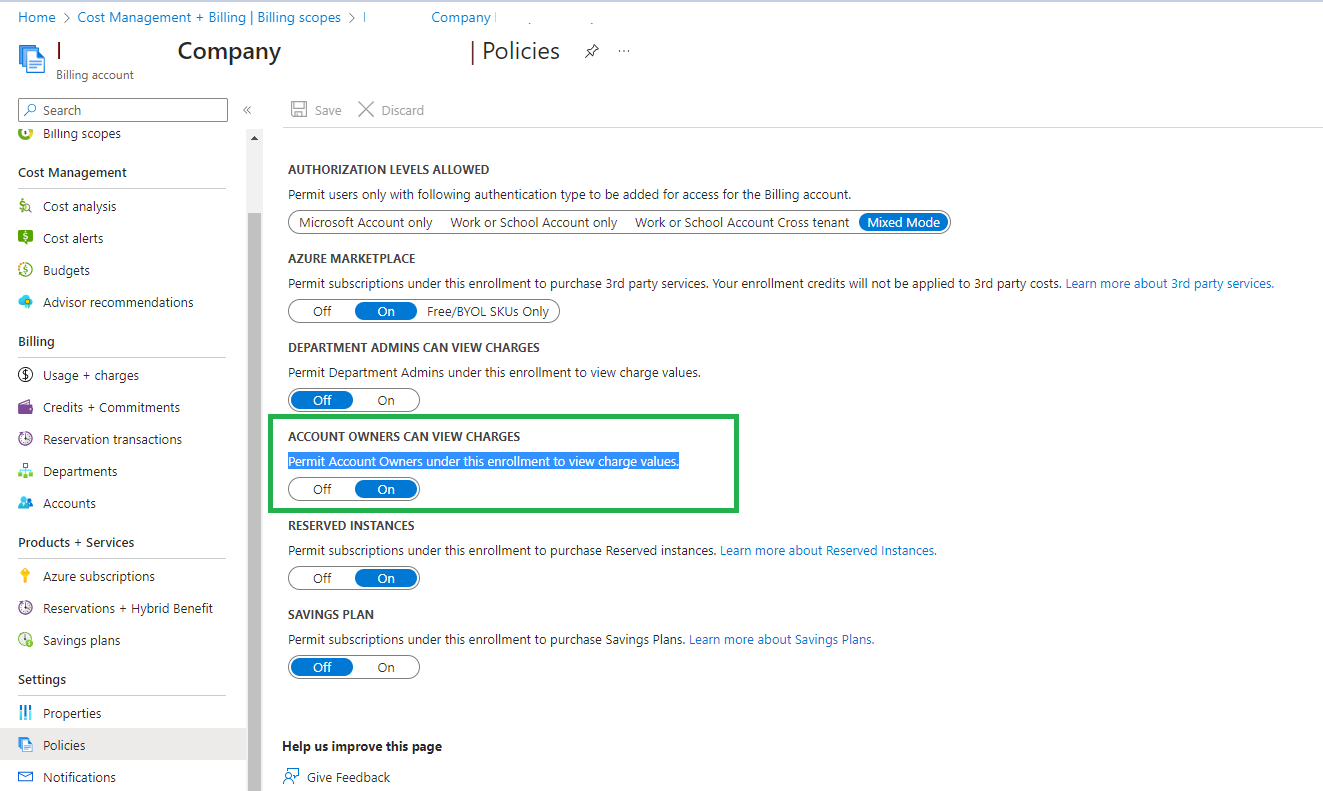Click the Billing scopes icon
Screen dimensions: 1323x791
[26, 133]
